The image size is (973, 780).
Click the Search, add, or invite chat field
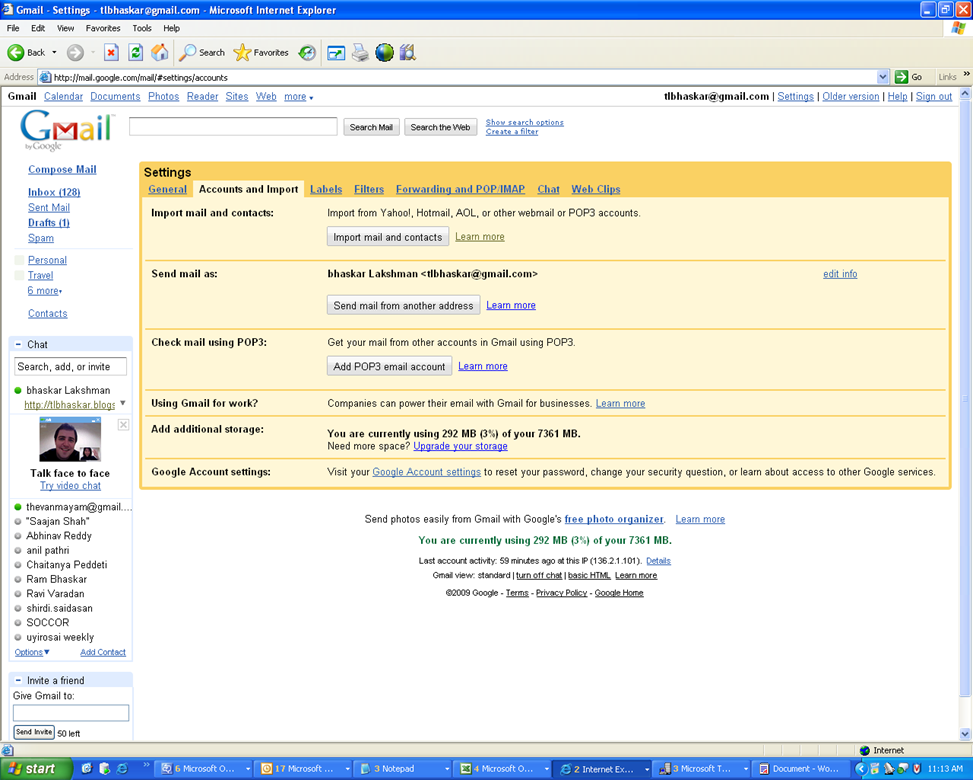[70, 367]
